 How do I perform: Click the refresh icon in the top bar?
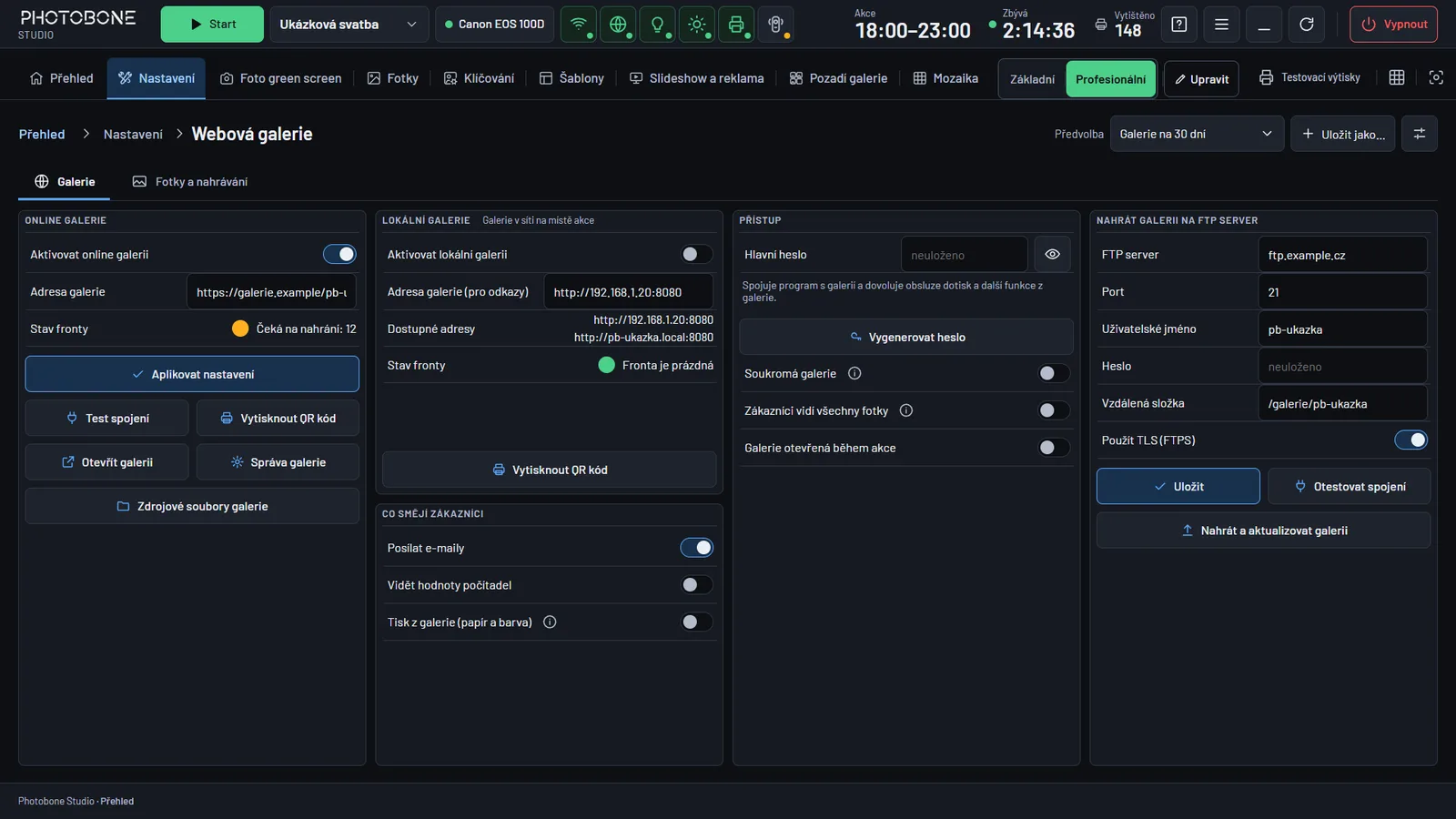point(1307,25)
